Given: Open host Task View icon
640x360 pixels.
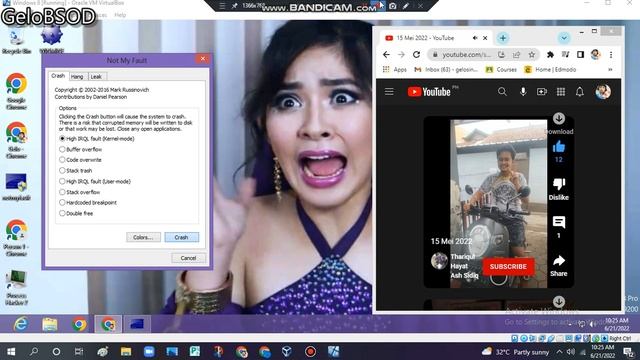Looking at the screenshot, I should pyautogui.click(x=79, y=351).
